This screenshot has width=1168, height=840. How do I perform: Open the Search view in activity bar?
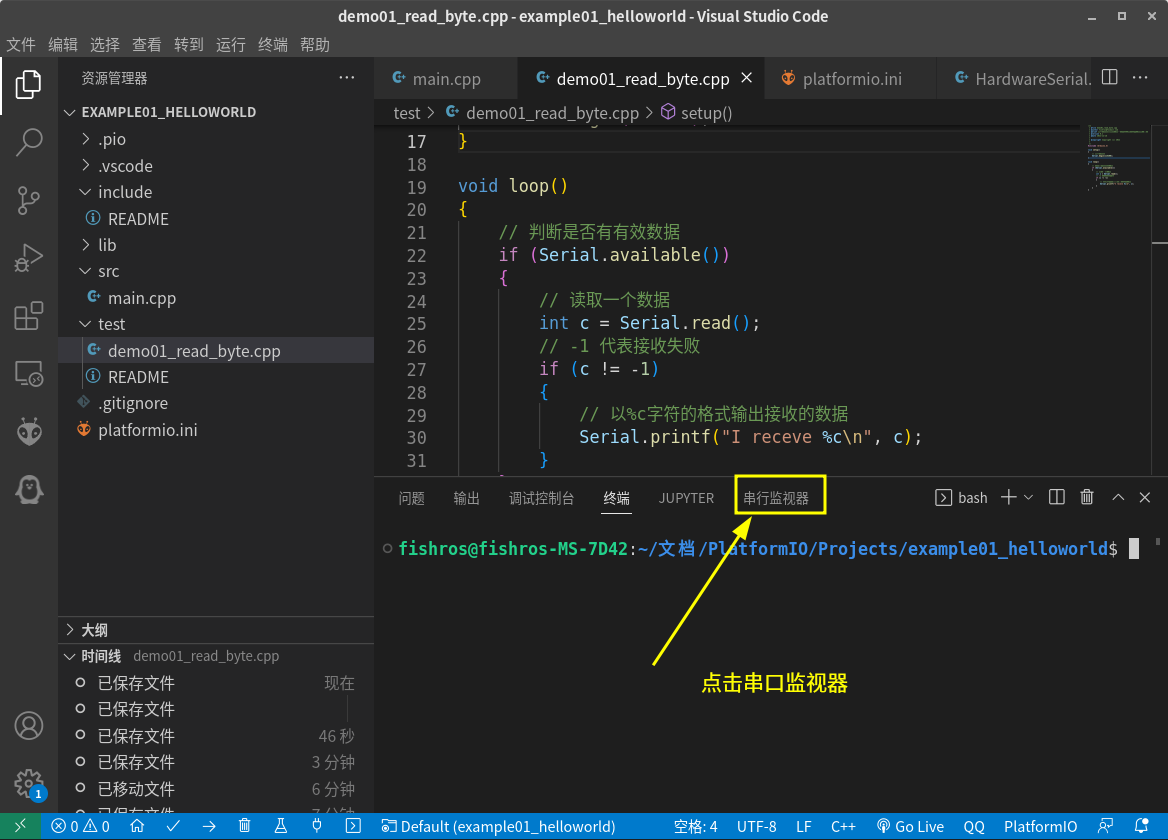point(29,142)
